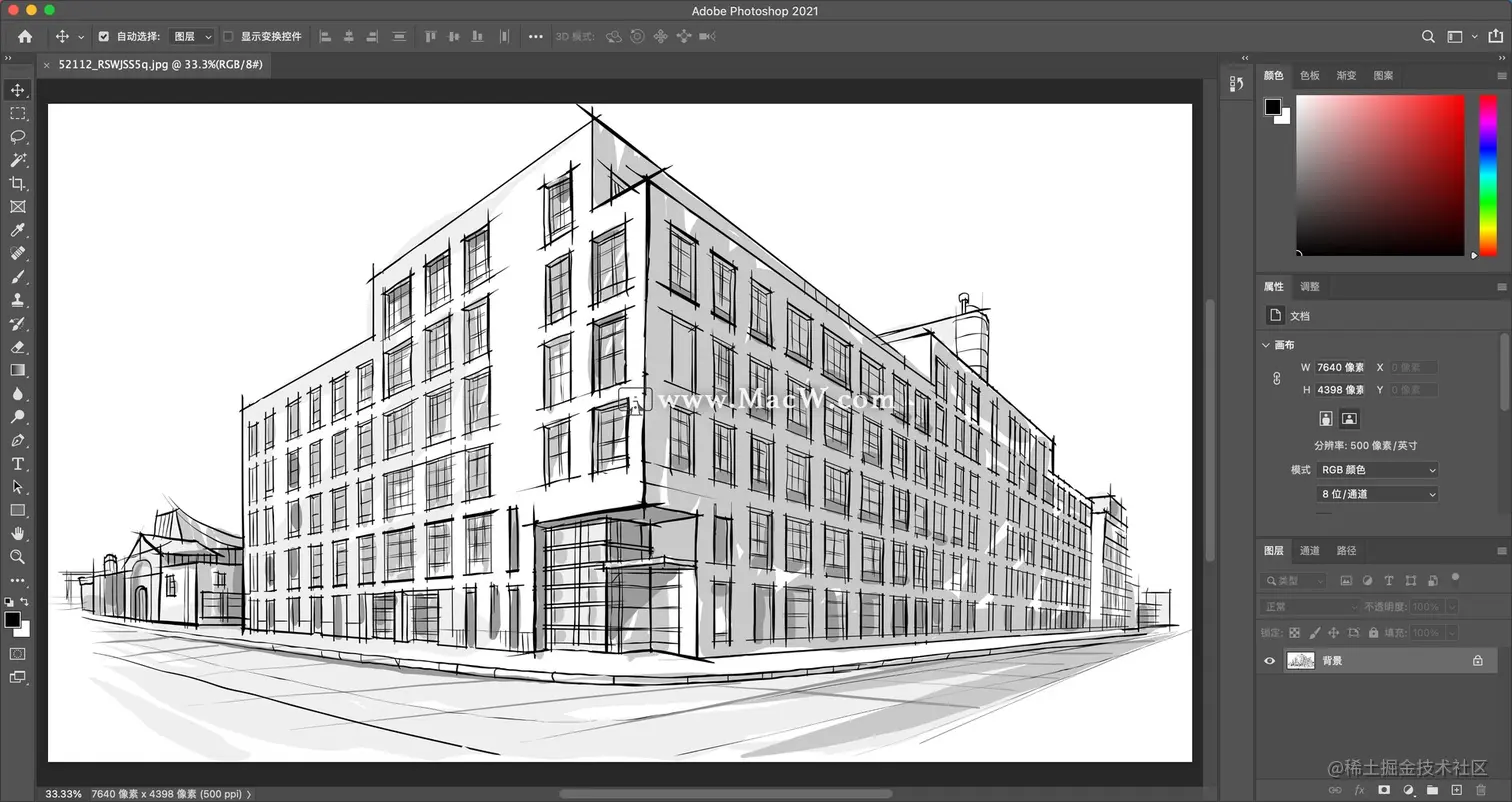Select the Horizontal Type tool
This screenshot has width=1512, height=802.
[x=17, y=464]
